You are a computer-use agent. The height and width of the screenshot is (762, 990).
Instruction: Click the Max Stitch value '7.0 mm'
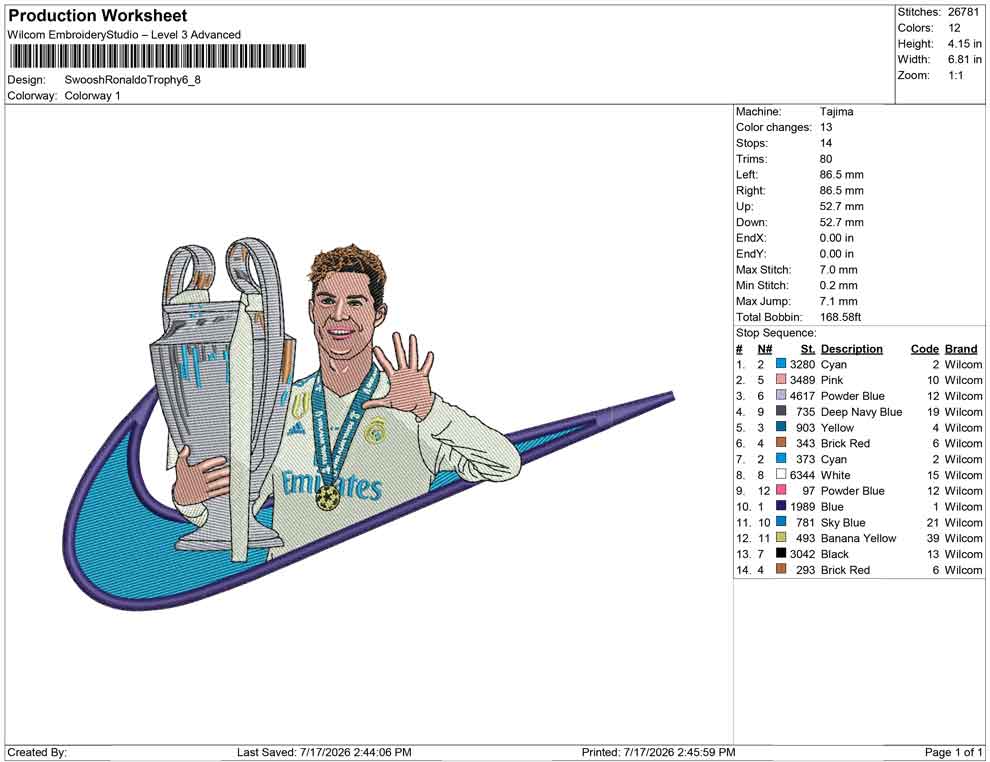[x=838, y=270]
